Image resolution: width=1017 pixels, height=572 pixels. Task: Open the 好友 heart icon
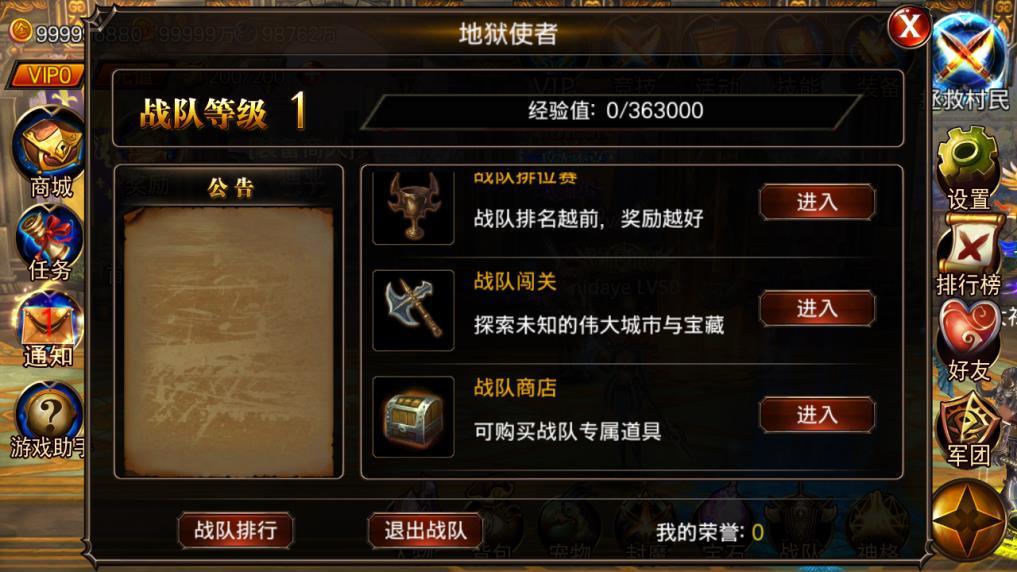[x=970, y=331]
